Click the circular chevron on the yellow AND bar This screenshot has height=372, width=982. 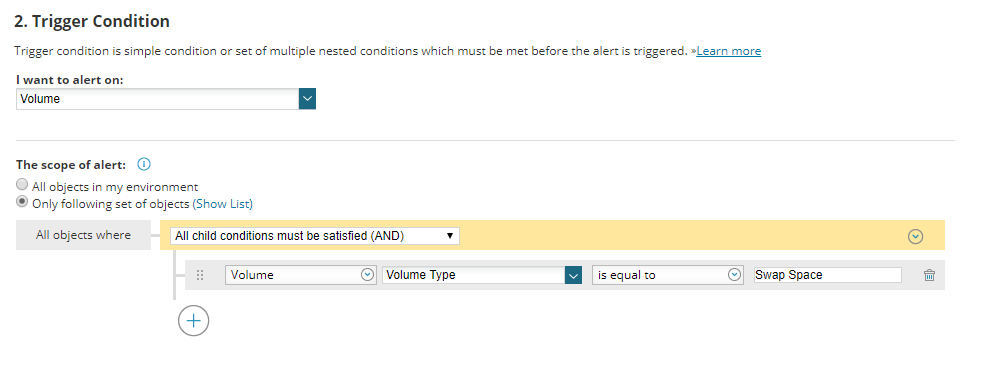tap(916, 236)
